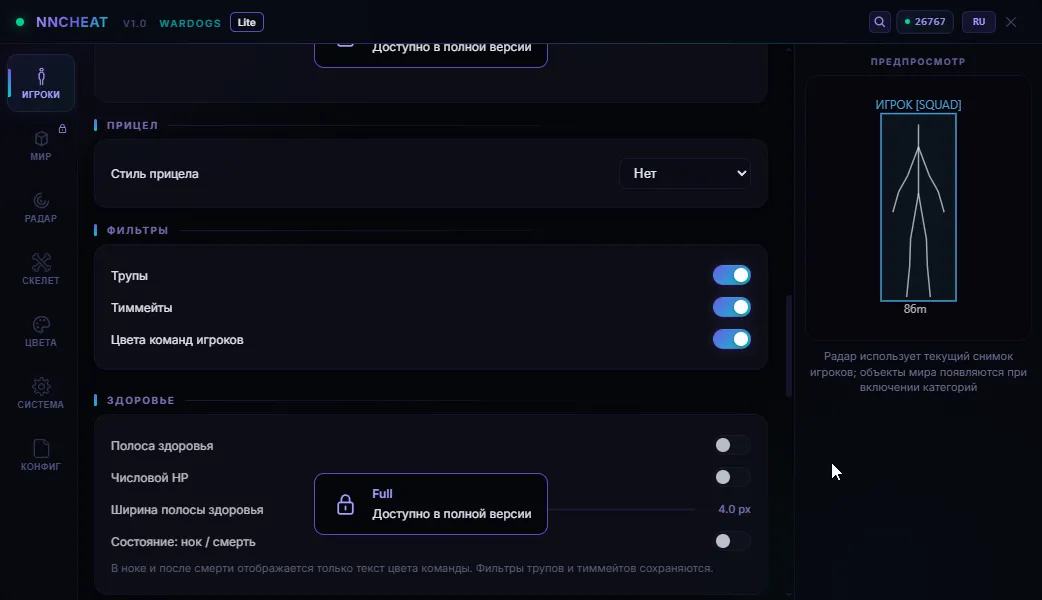Click the Lite version badge
This screenshot has width=1042, height=600.
point(247,22)
